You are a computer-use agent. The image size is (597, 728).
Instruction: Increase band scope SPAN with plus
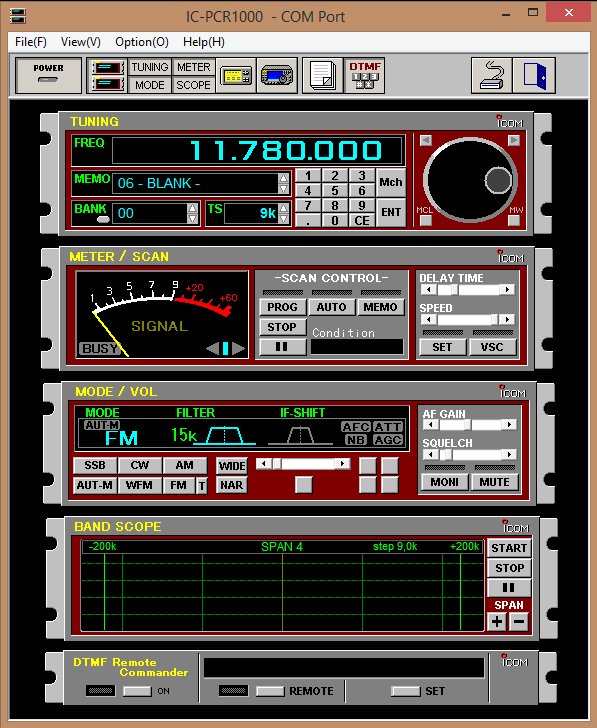(497, 622)
